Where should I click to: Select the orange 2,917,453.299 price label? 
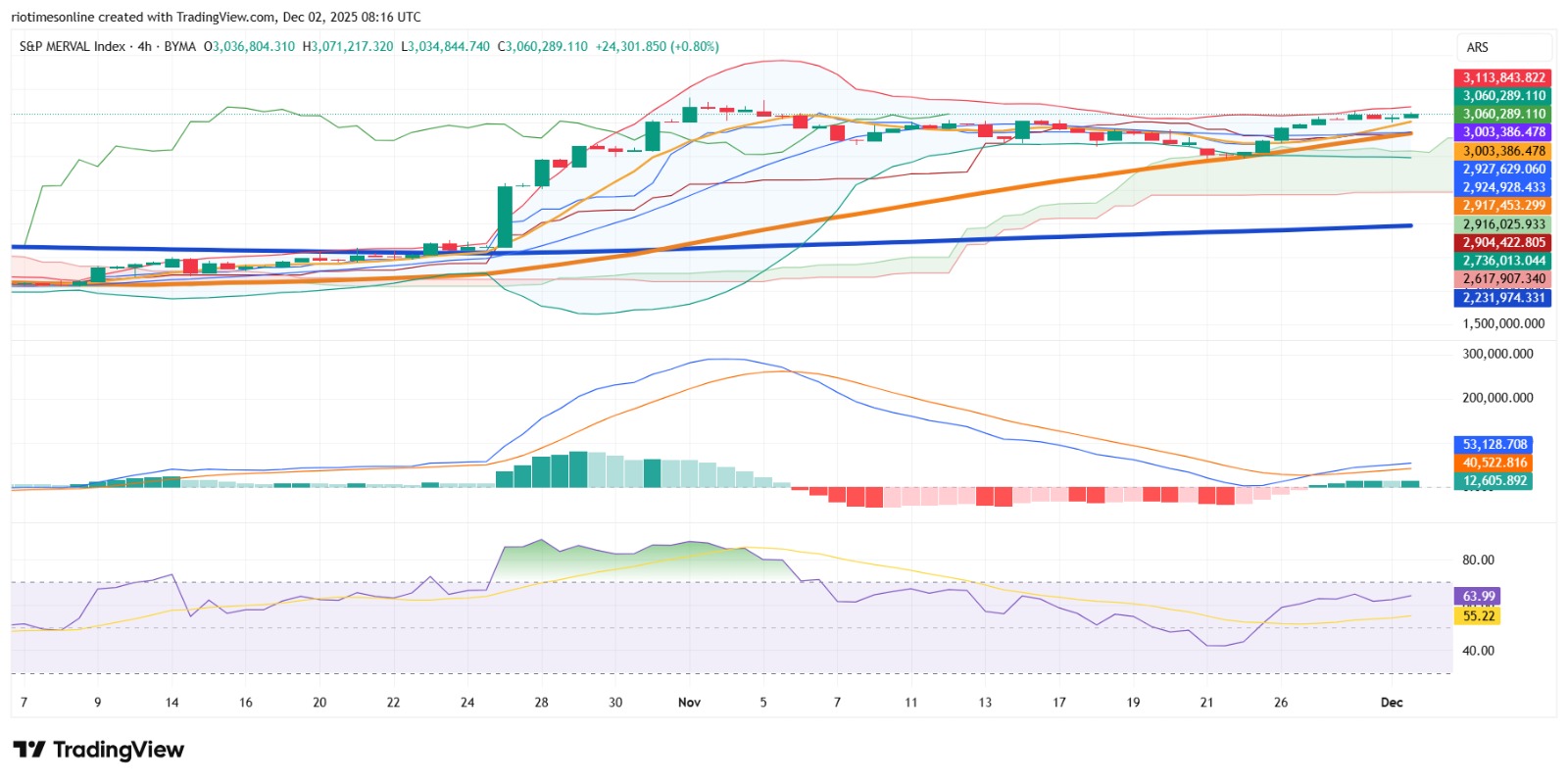click(1502, 206)
